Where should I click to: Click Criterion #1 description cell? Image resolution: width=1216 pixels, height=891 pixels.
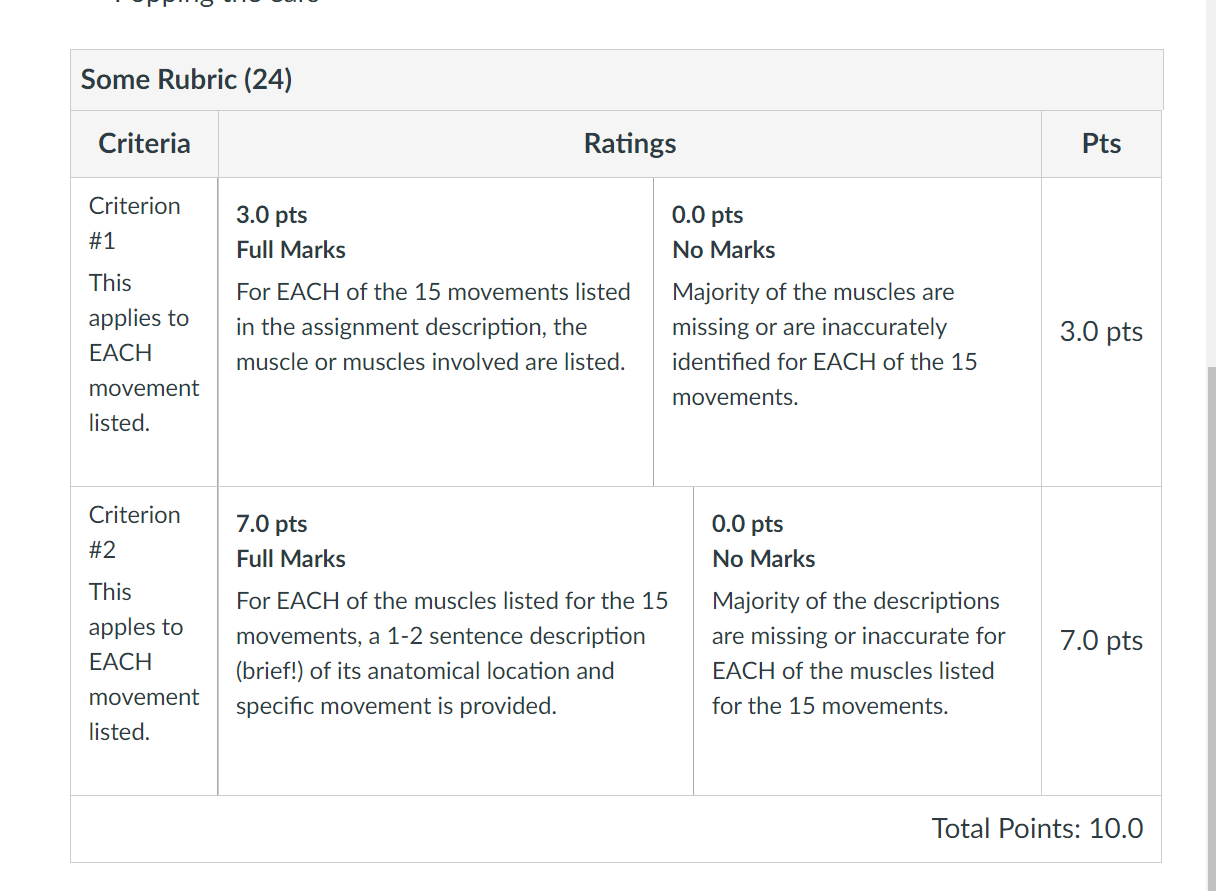point(144,332)
